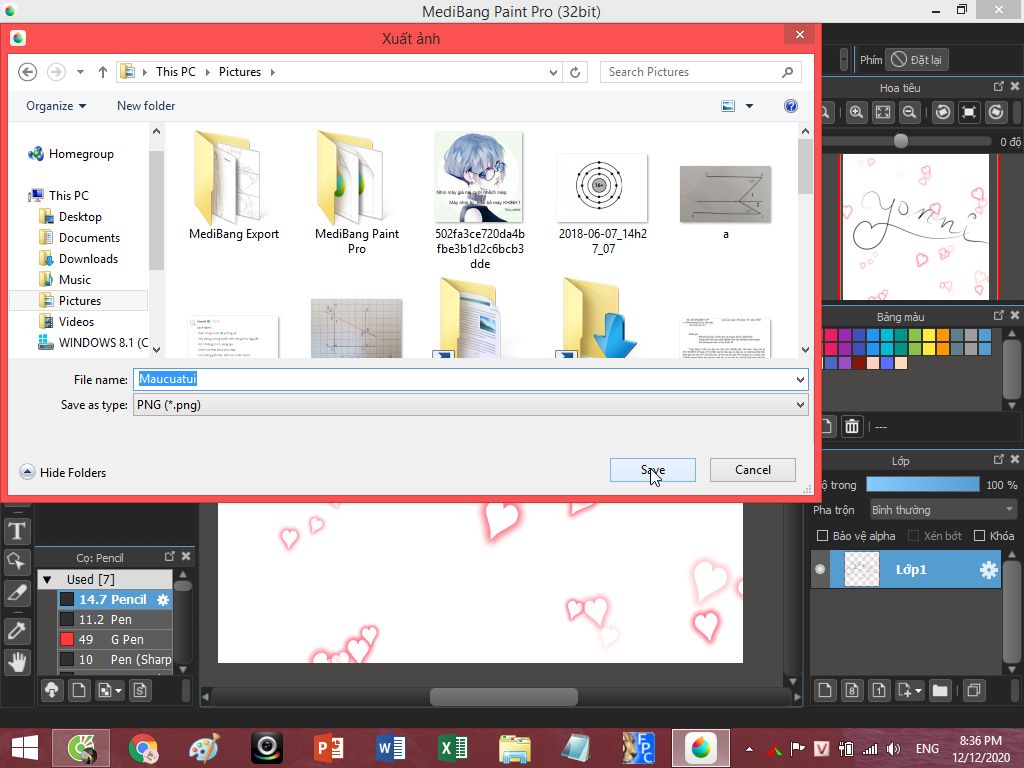Click the Đặt lại reset button

coord(917,60)
